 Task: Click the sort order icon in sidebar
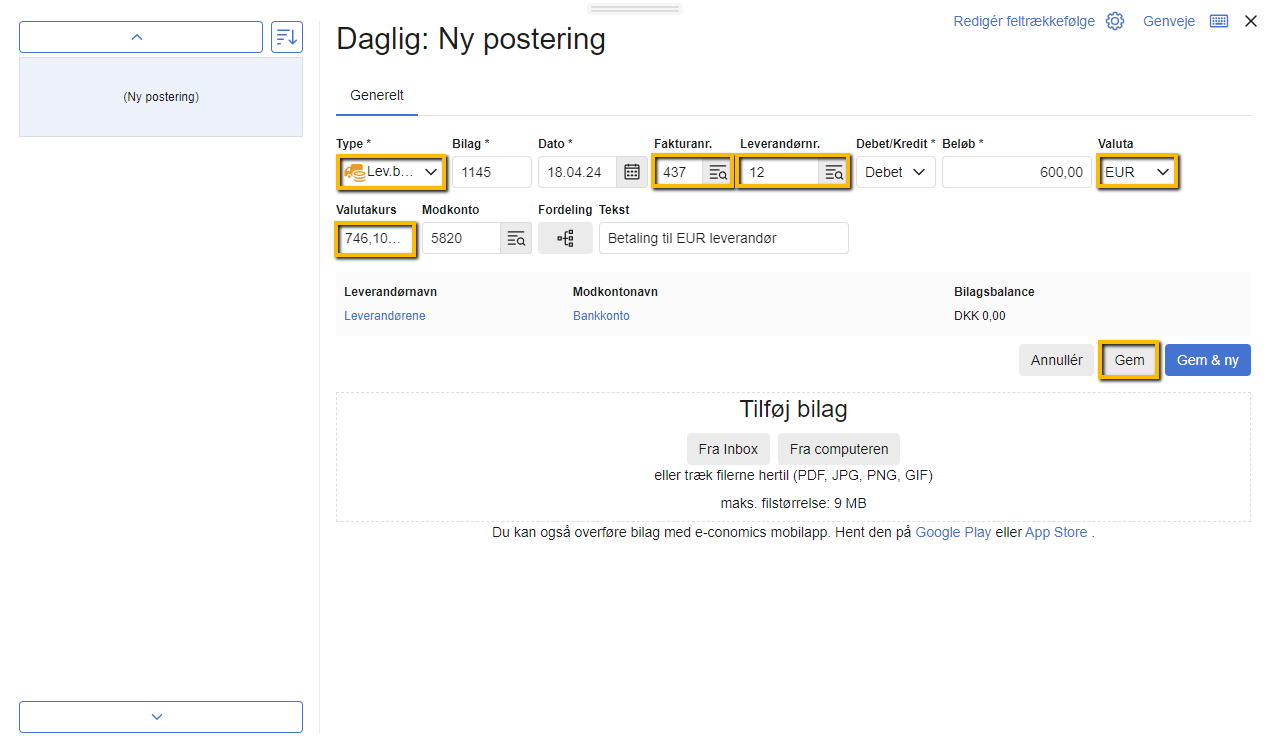click(287, 37)
